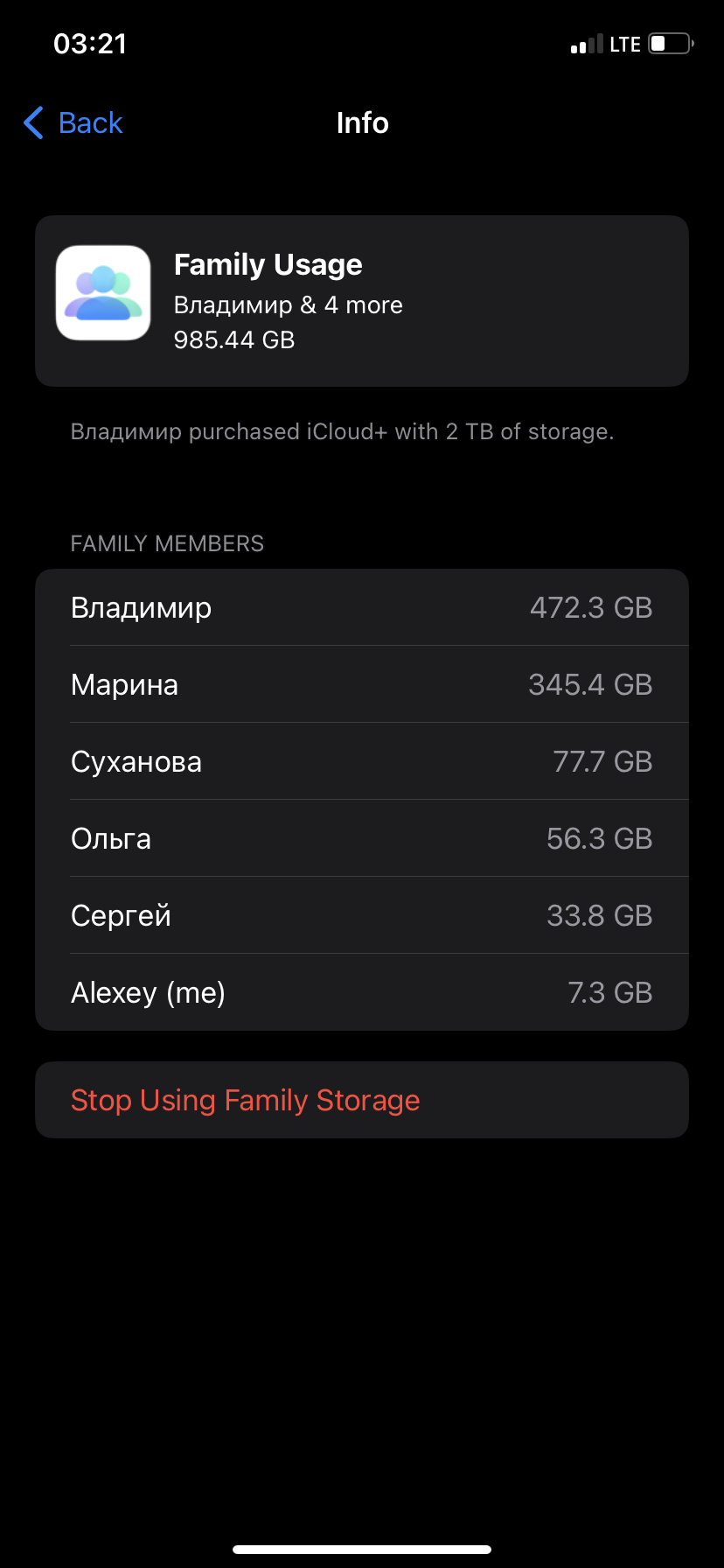Tap the cellular signal bars icon
This screenshot has height=1568, width=724.
coord(587,45)
